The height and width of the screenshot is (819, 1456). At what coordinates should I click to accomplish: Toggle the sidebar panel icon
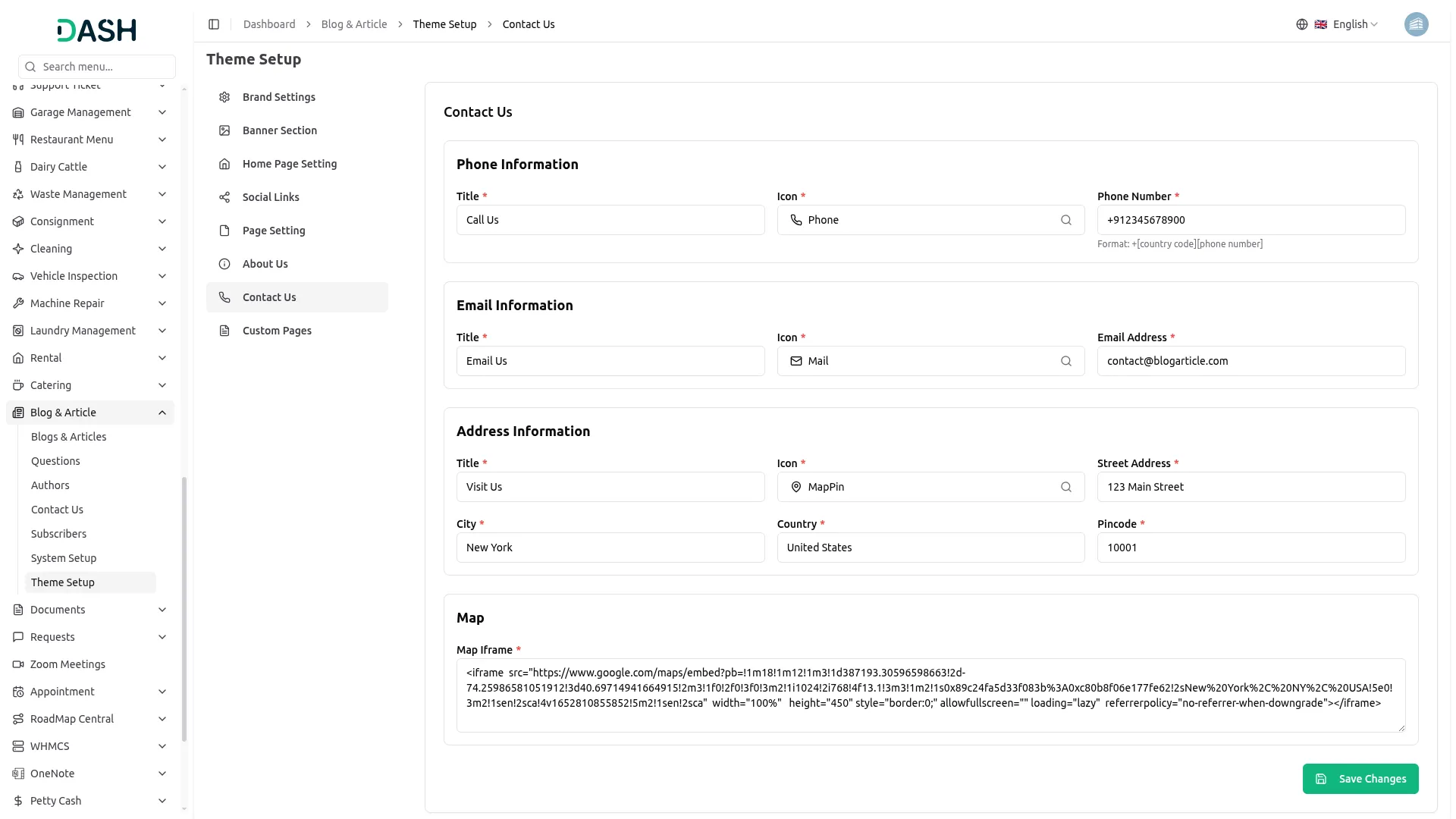(x=214, y=24)
